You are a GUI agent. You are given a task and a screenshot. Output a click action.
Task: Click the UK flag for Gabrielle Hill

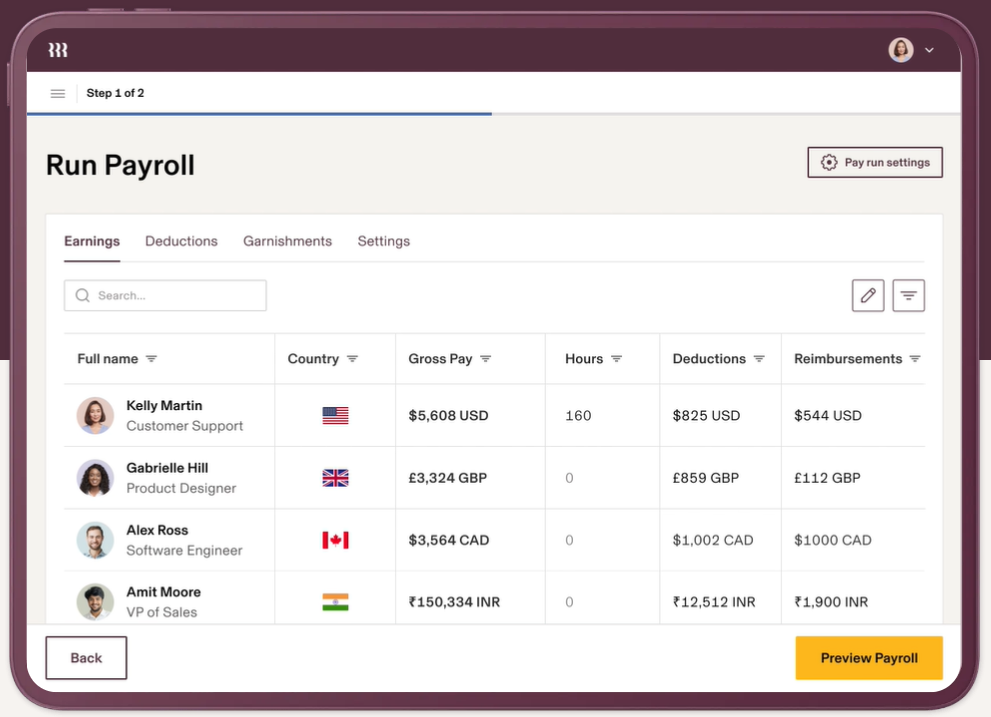pos(335,478)
